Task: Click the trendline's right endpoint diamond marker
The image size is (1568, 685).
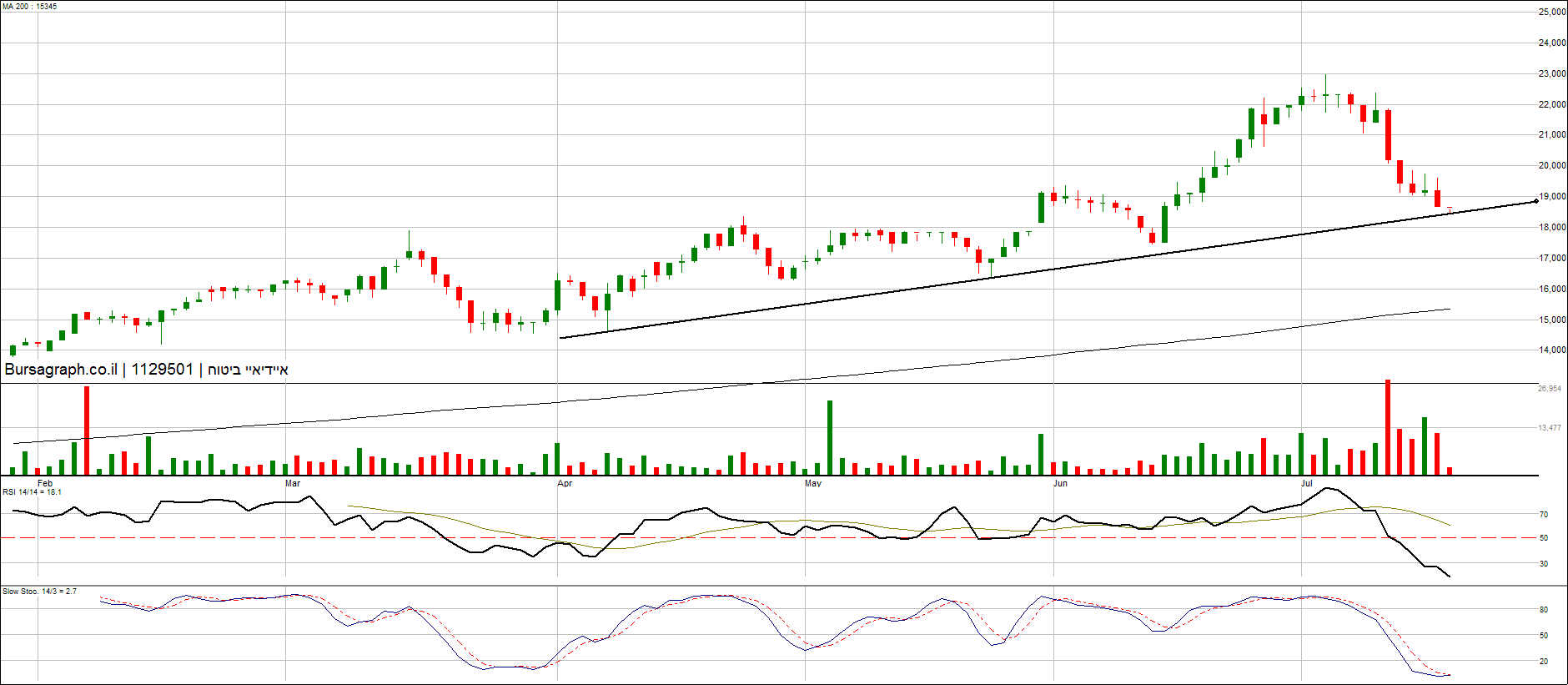Action: (1536, 201)
